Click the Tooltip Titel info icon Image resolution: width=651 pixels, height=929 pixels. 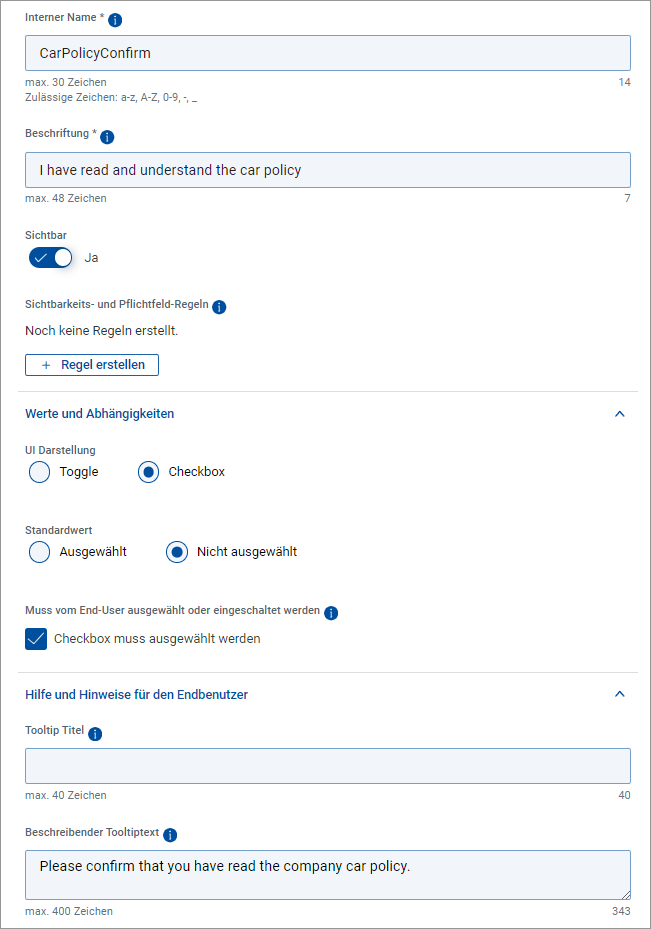coord(95,734)
